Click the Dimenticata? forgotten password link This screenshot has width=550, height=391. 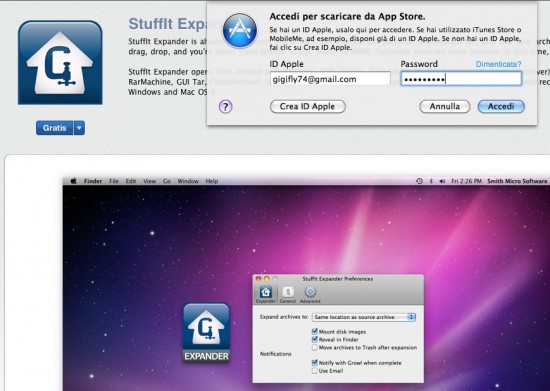[x=498, y=64]
